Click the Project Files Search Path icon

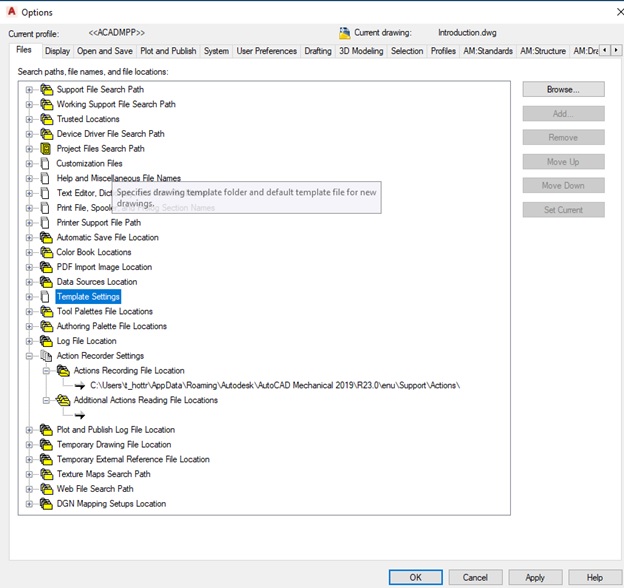(46, 149)
